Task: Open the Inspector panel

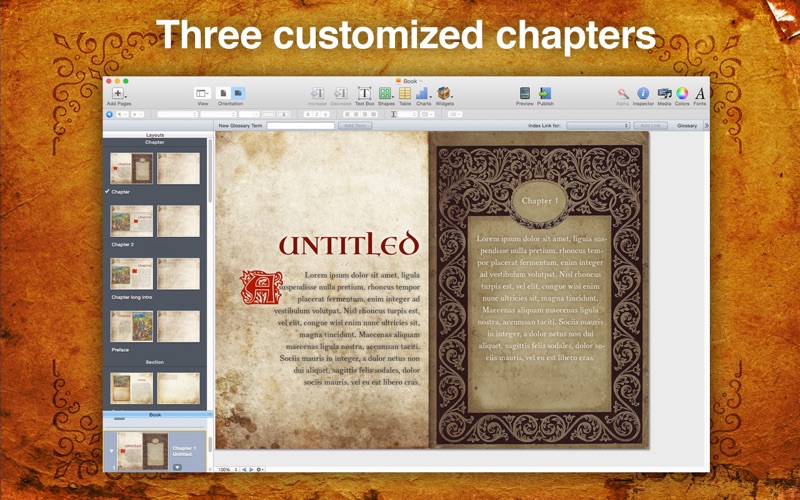Action: pyautogui.click(x=643, y=93)
